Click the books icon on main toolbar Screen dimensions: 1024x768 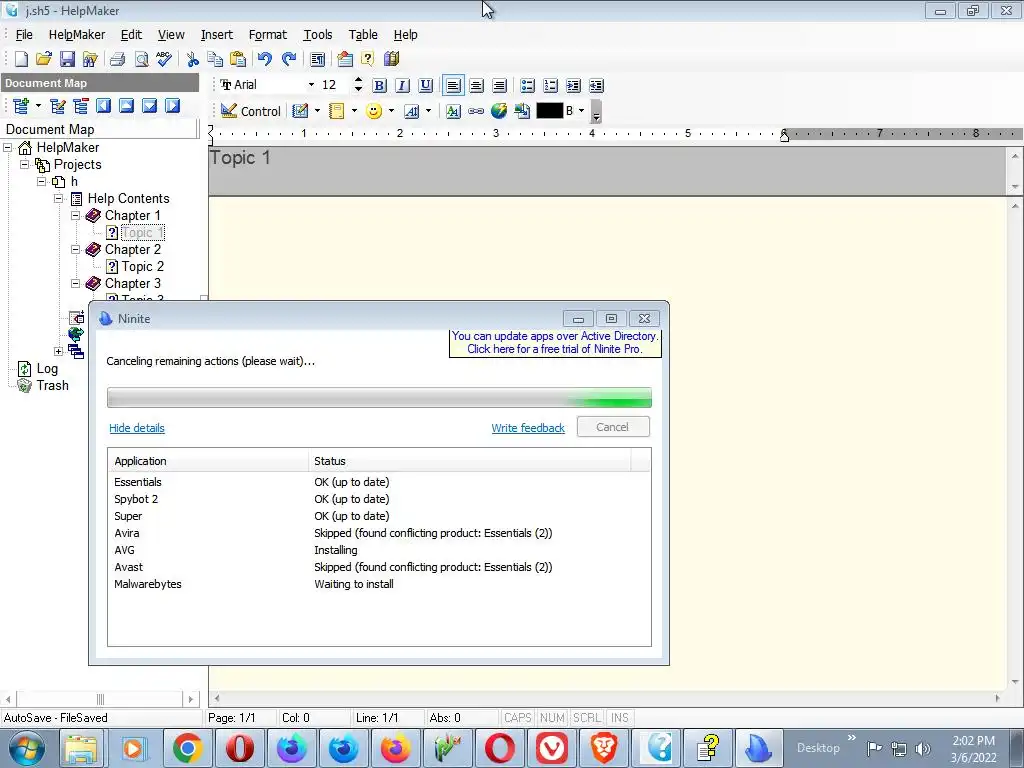(x=391, y=59)
